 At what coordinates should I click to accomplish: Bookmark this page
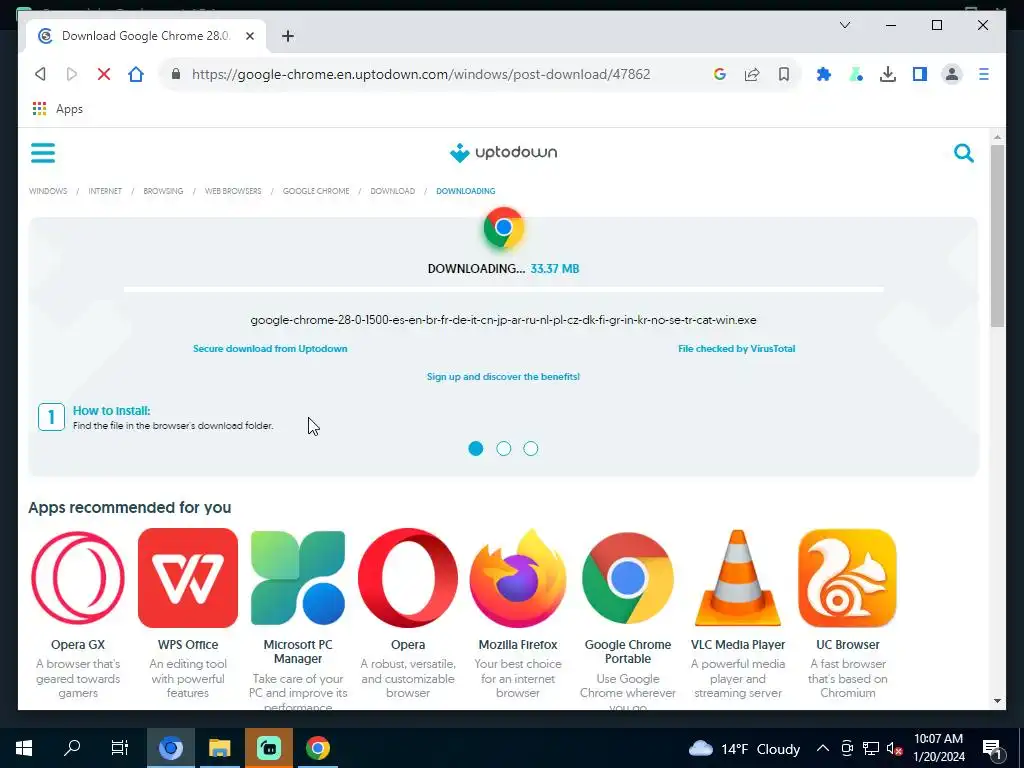coord(784,74)
